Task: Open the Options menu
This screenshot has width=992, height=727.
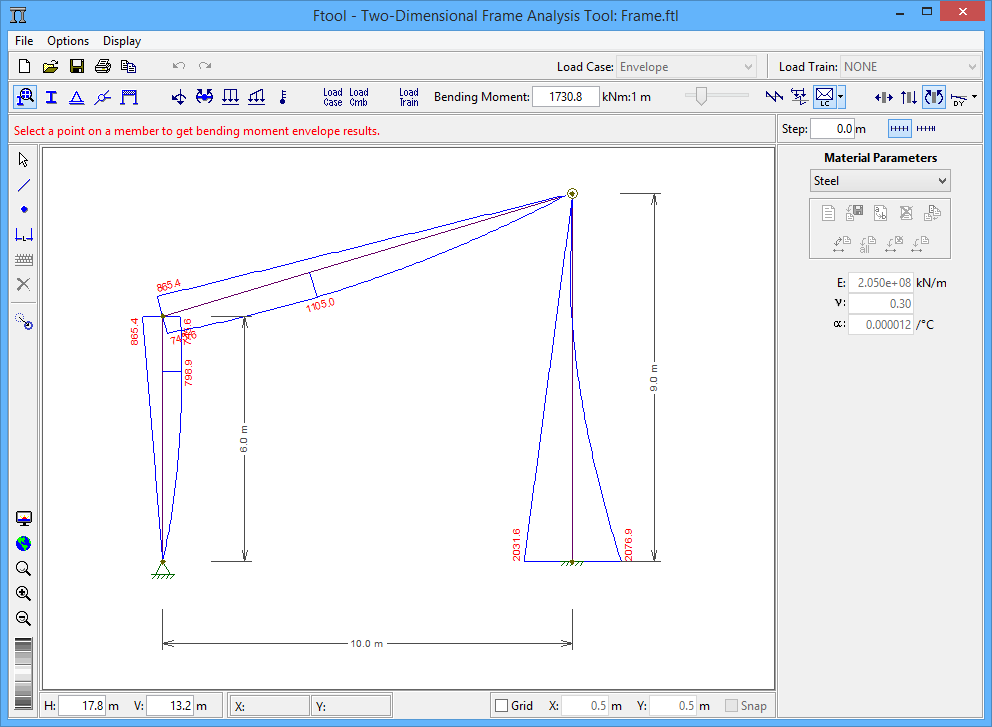Action: (68, 41)
